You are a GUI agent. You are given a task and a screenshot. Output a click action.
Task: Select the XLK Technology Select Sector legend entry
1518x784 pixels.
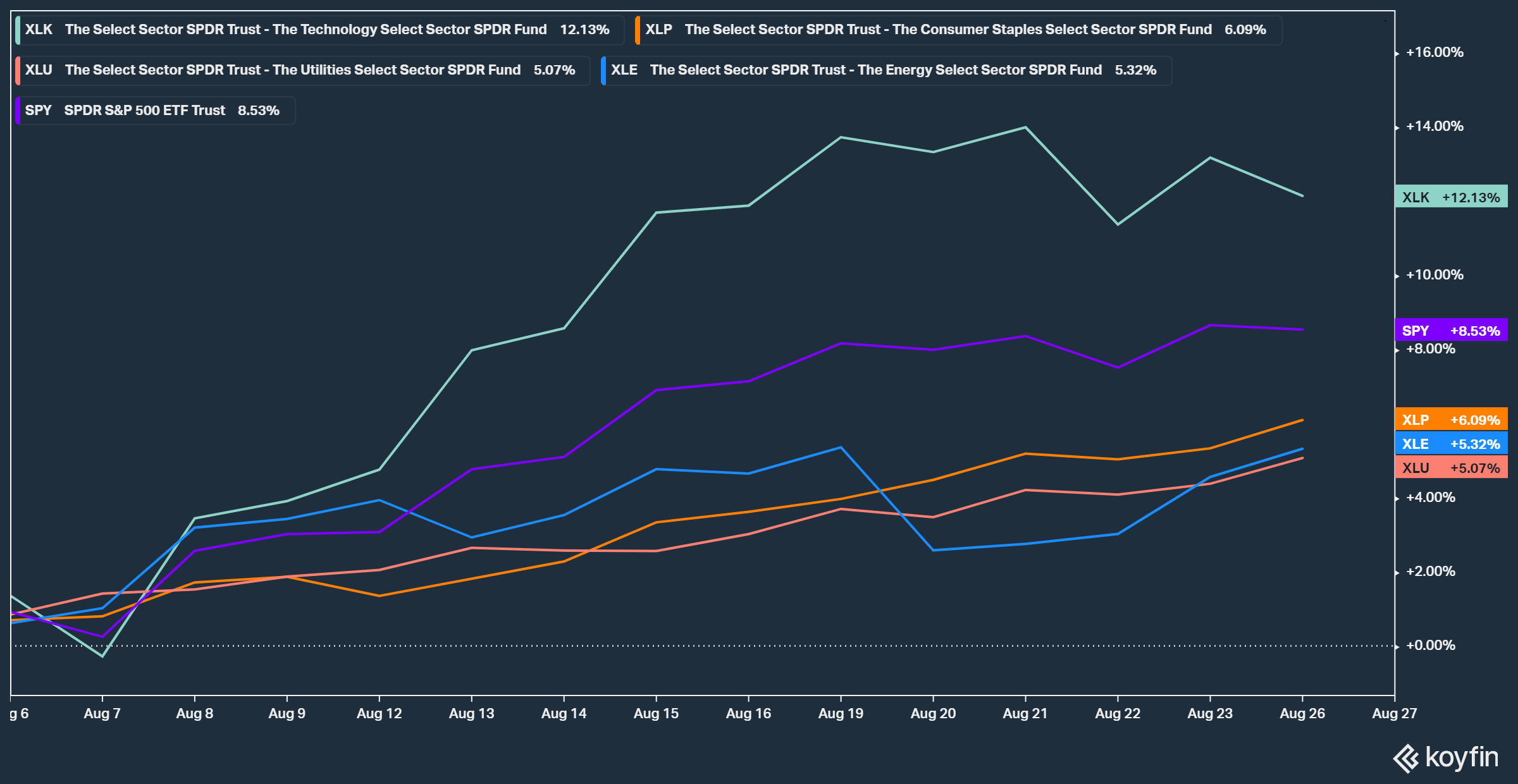tap(319, 30)
